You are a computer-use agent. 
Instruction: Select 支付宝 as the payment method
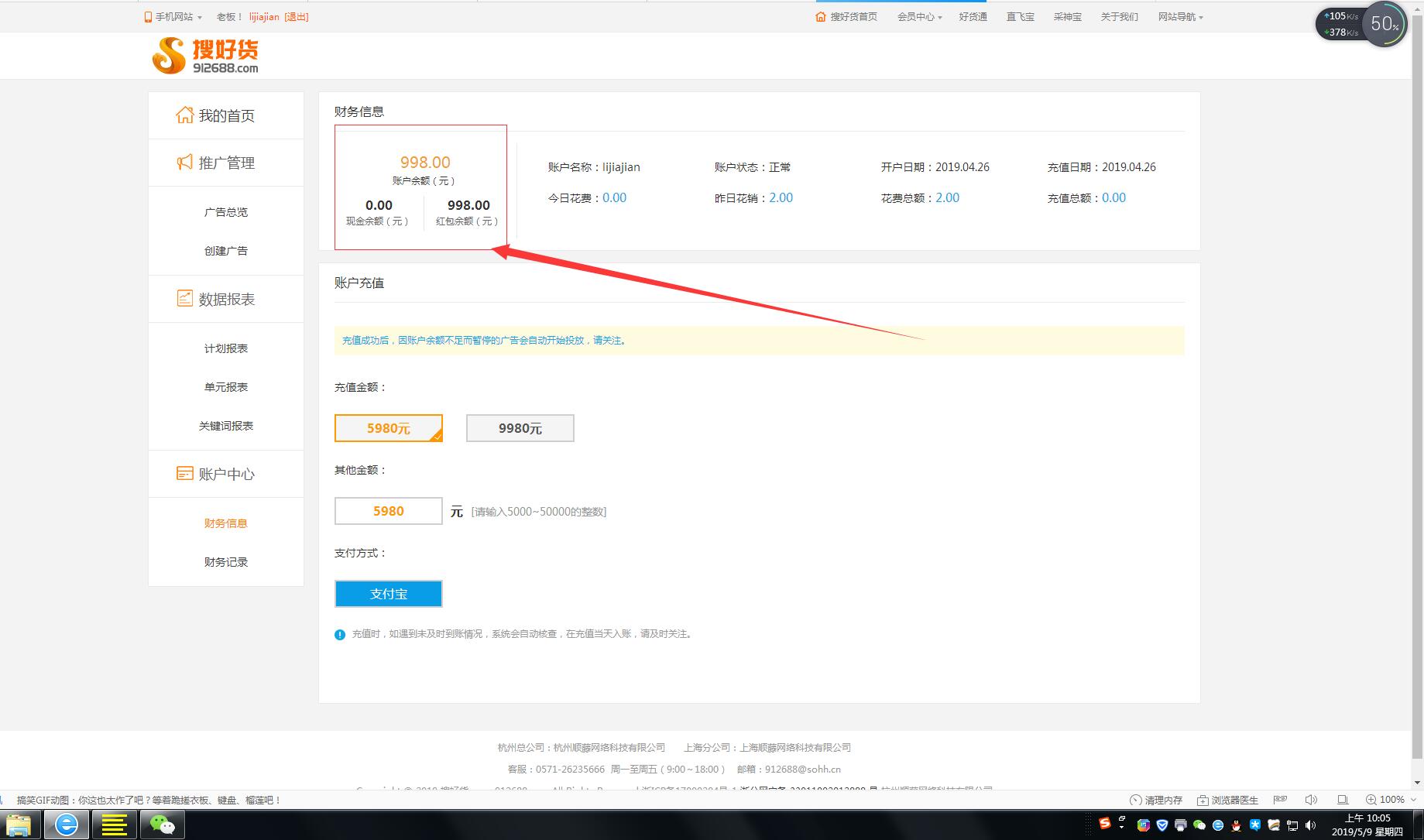(x=388, y=594)
